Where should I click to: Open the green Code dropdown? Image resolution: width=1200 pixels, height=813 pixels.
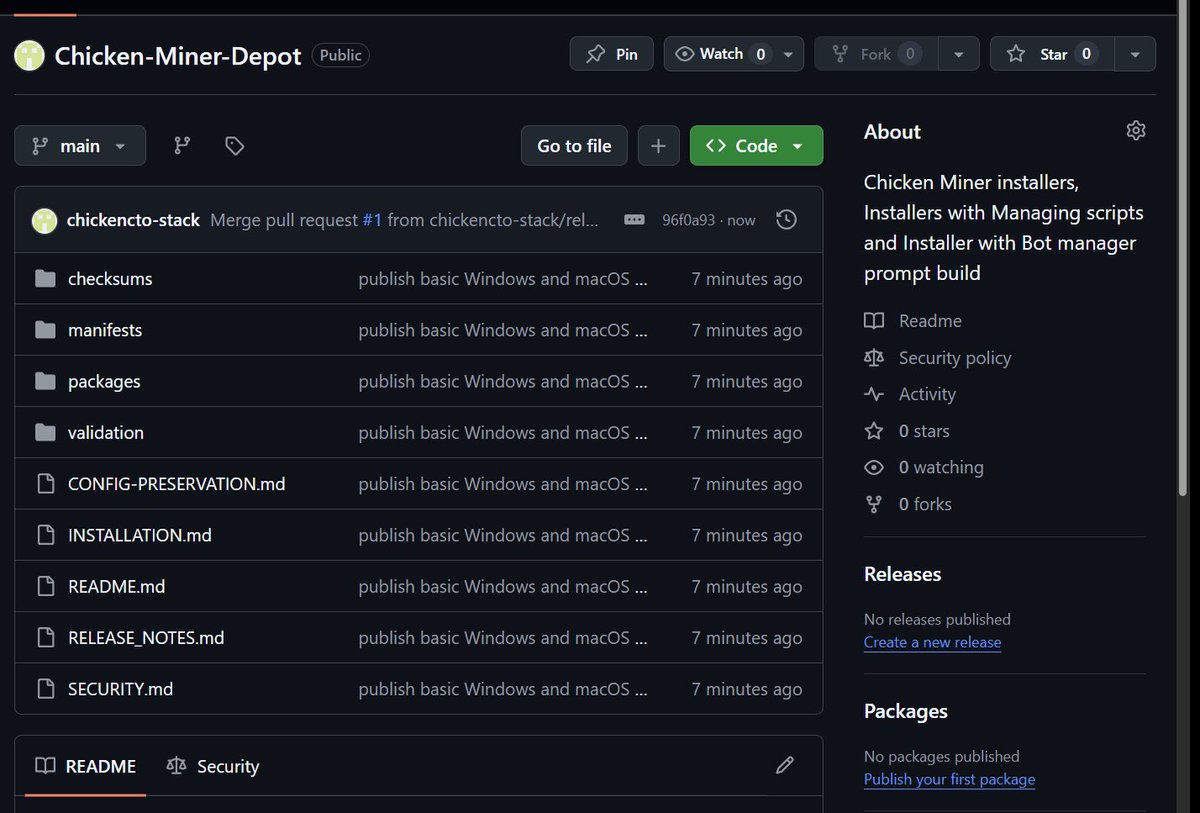click(756, 146)
